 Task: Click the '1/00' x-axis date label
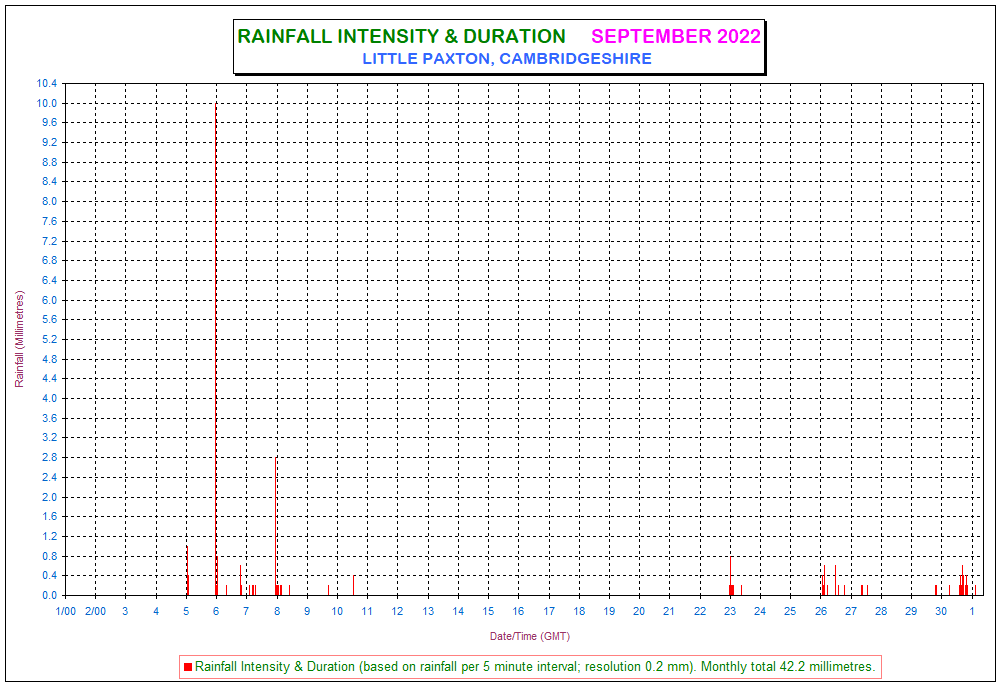coord(66,611)
